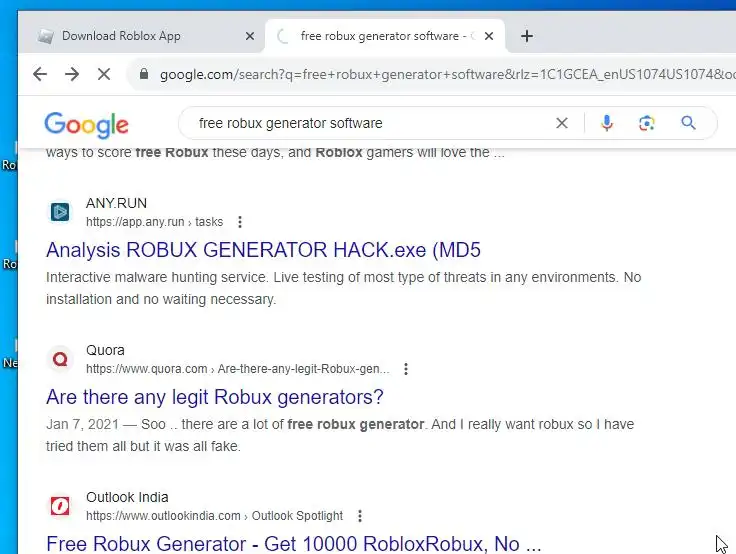
Task: Click the app.any.run tasks URL
Action: click(x=154, y=222)
